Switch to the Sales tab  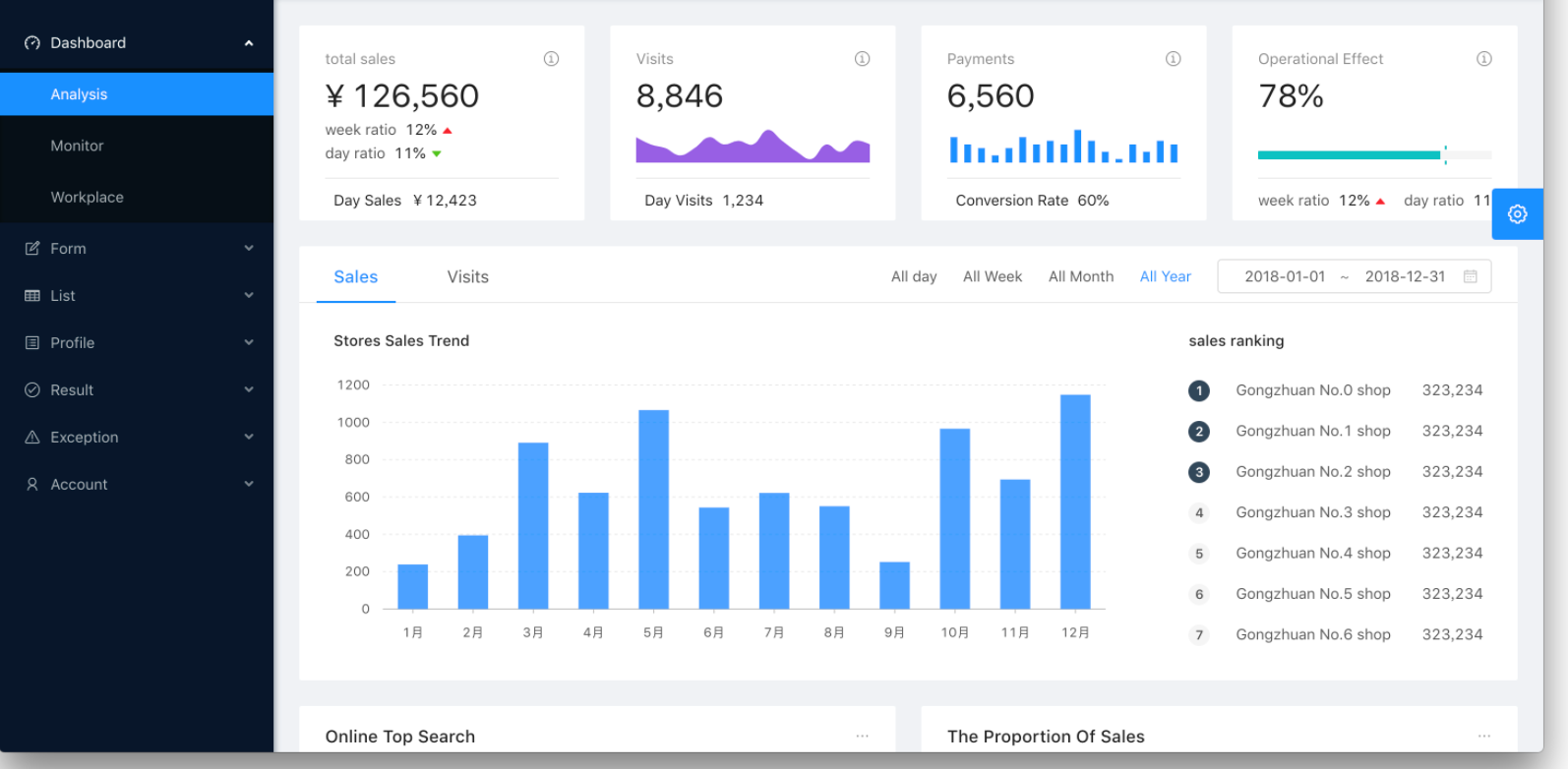(x=356, y=277)
